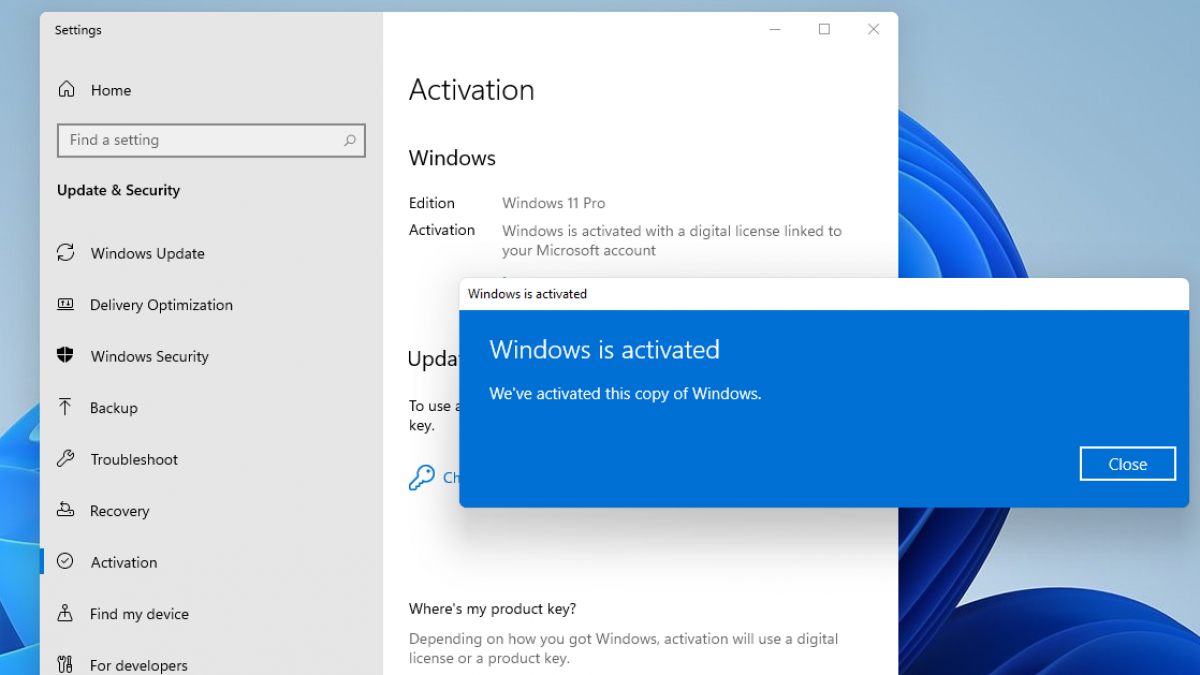The height and width of the screenshot is (675, 1200).
Task: Click the magnifier icon in search box
Action: click(349, 141)
